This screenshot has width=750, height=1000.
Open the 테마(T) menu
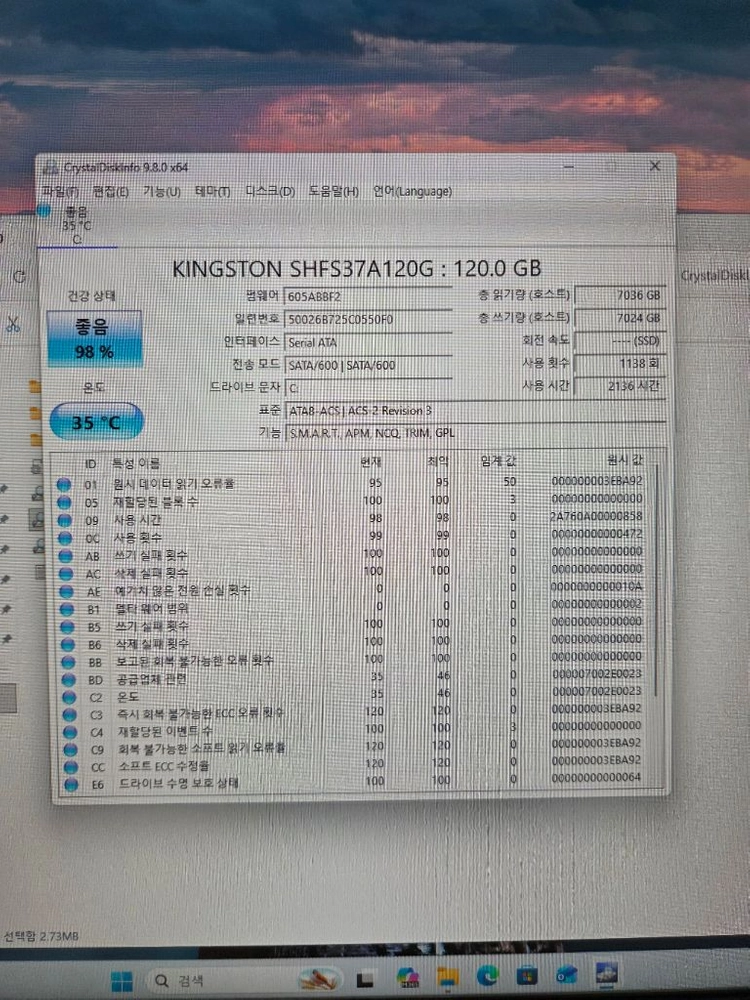click(212, 191)
